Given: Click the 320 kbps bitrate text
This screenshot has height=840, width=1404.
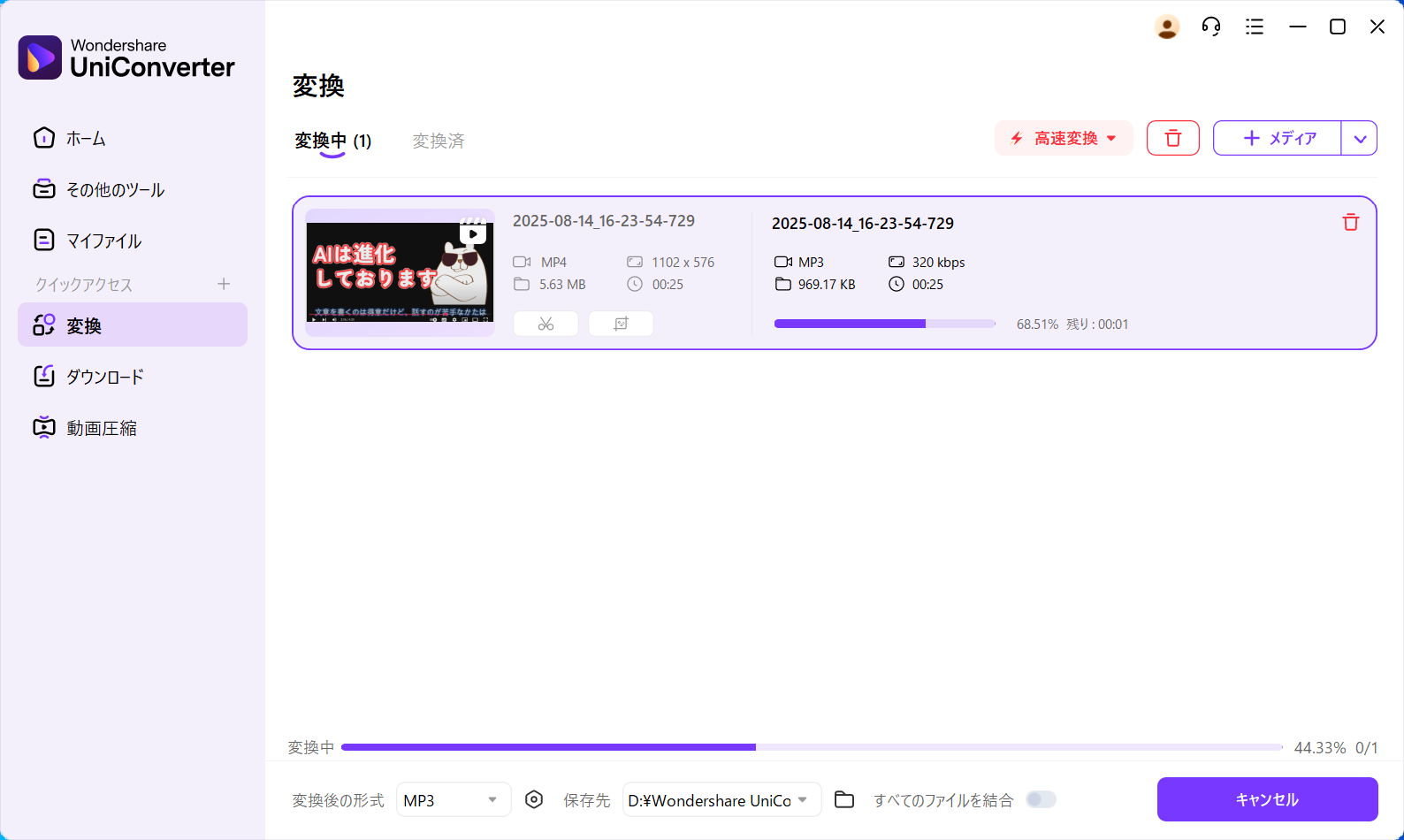Looking at the screenshot, I should point(939,263).
